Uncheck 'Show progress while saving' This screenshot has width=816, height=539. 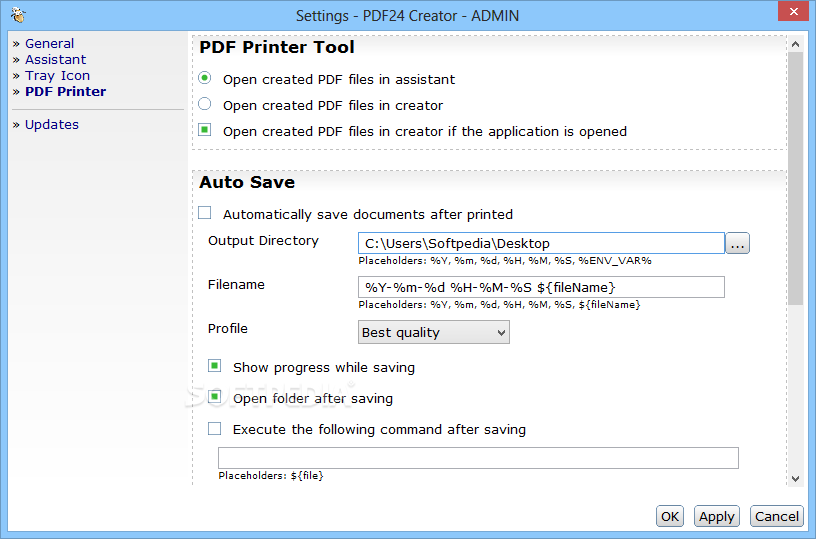coord(214,366)
